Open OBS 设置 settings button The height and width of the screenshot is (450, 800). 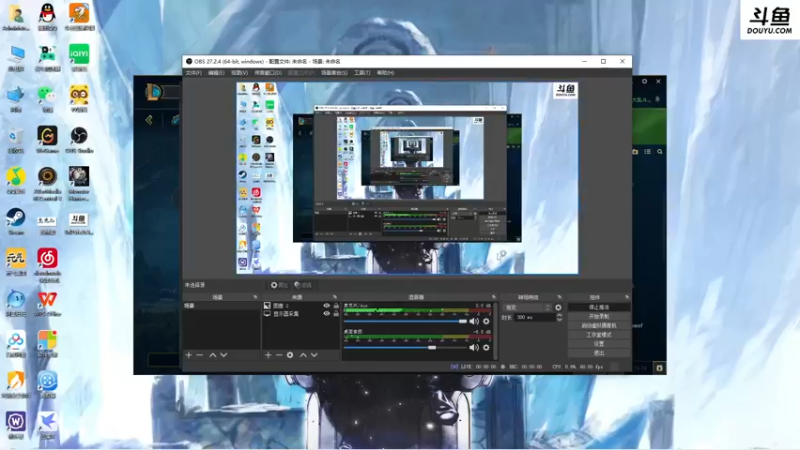[599, 344]
